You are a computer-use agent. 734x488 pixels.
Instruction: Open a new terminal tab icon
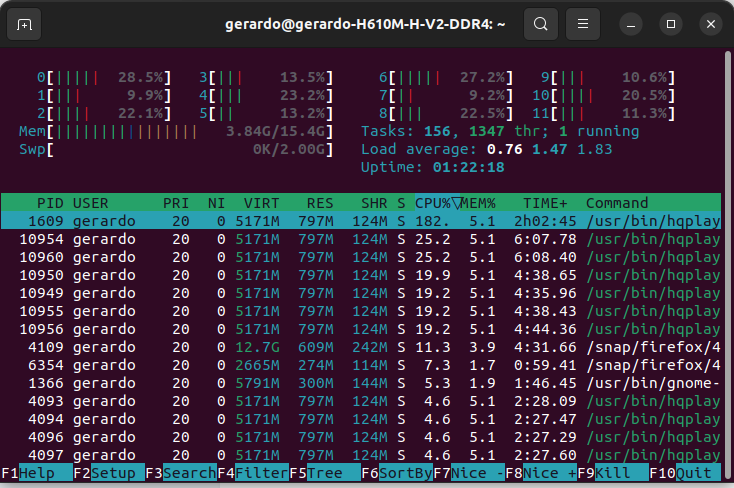(24, 23)
